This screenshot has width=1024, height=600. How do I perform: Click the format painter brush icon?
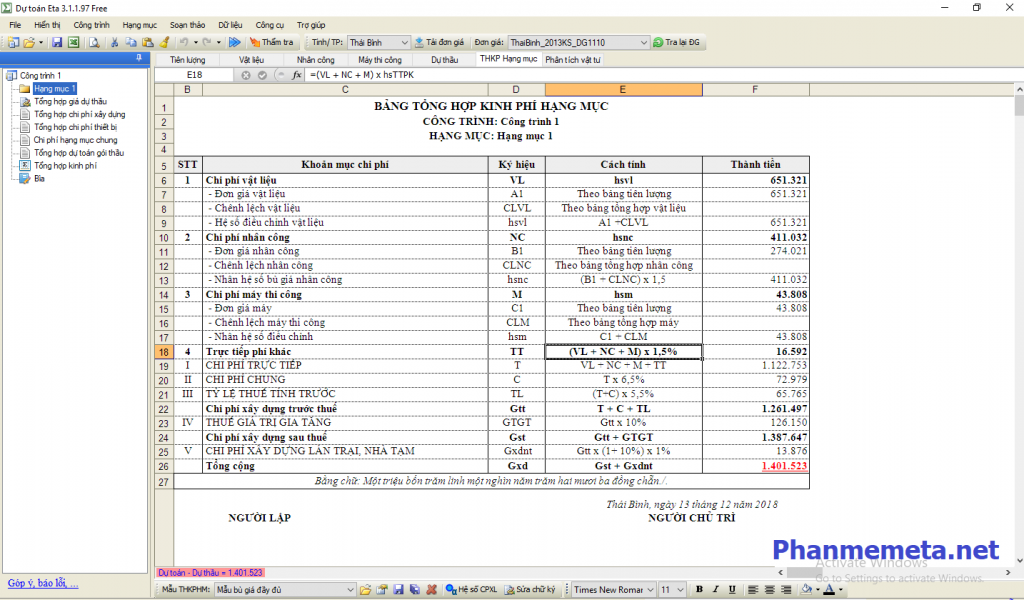coord(164,43)
